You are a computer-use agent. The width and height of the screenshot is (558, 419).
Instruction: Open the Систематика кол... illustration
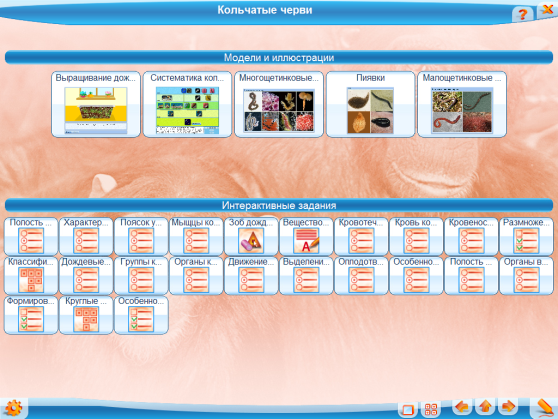click(187, 104)
